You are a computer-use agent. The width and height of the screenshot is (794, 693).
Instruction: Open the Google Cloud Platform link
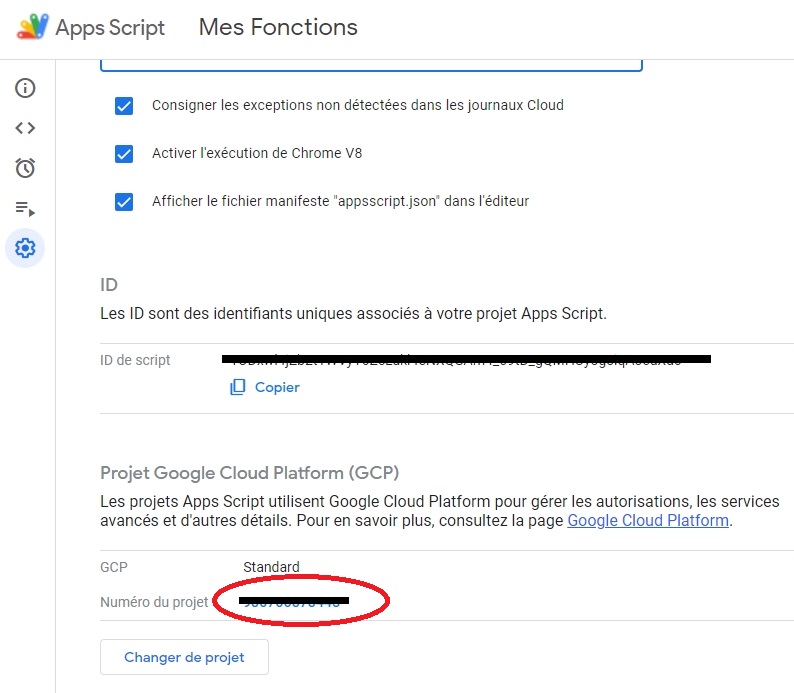(648, 520)
